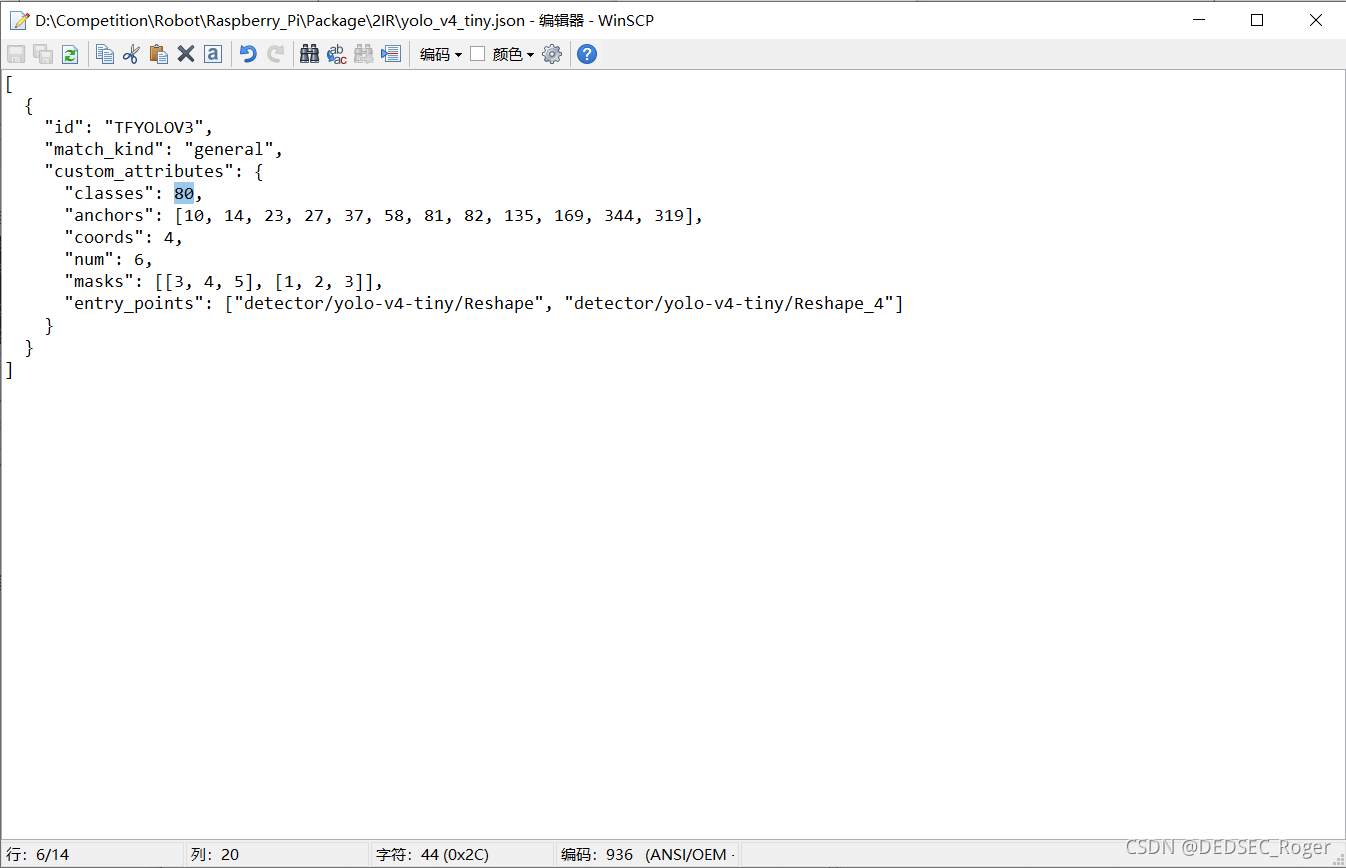Copy selection using the Copy icon
Image resolution: width=1346 pixels, height=868 pixels.
pos(105,54)
